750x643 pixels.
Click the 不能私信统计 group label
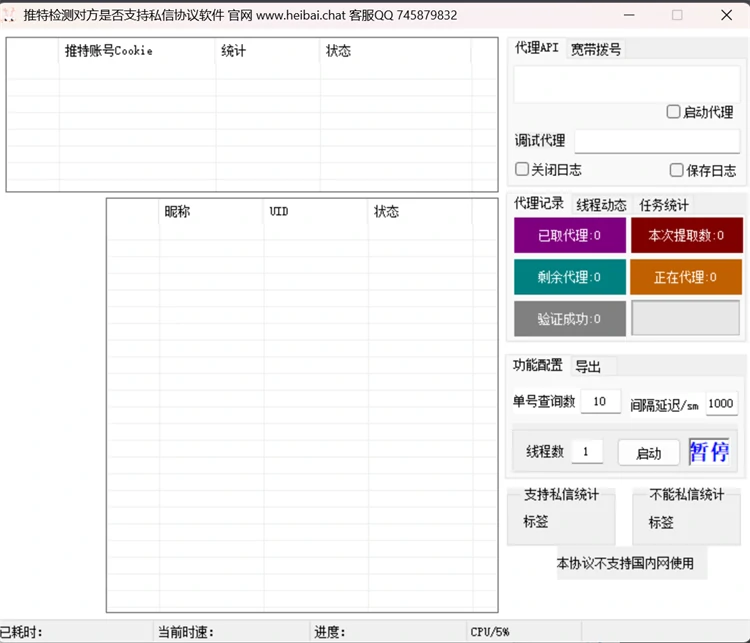coord(686,494)
